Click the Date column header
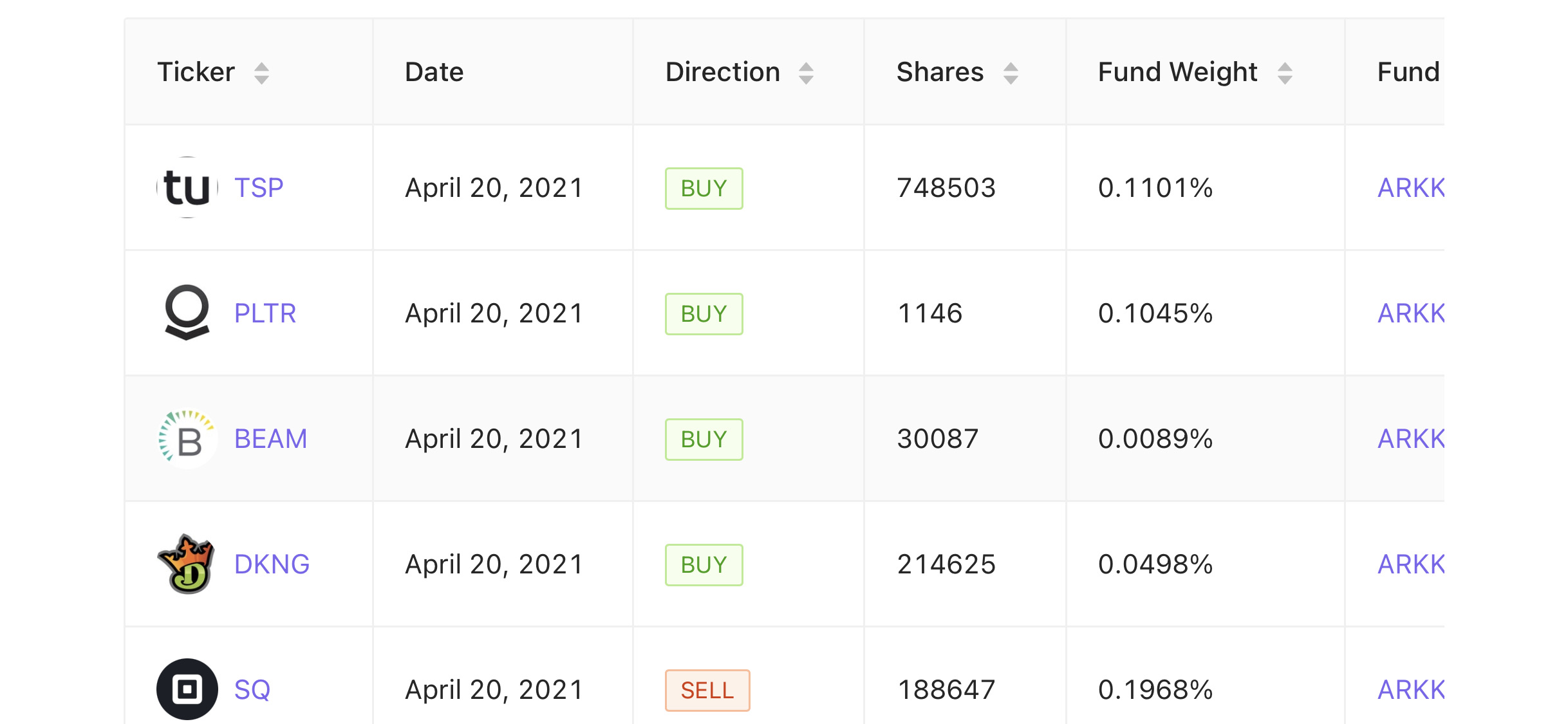 (434, 72)
